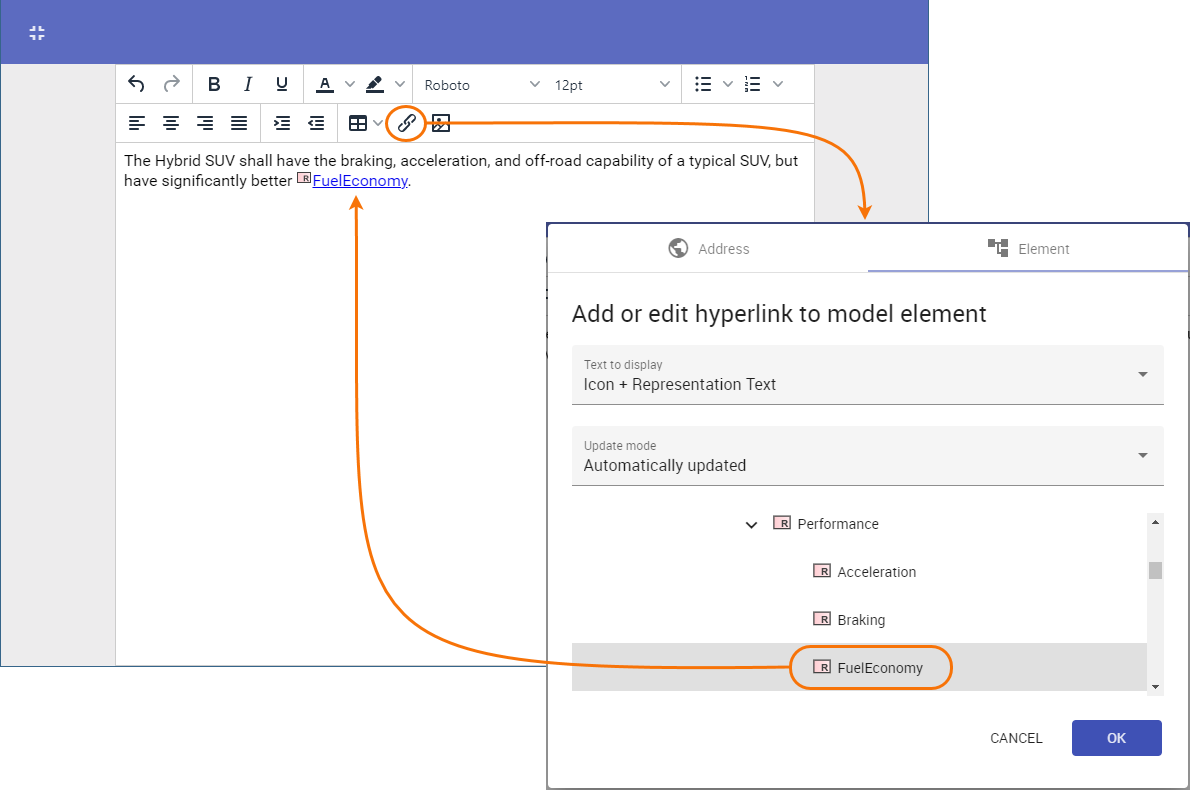Viewport: 1190px width, 790px height.
Task: Click the insert image icon
Action: 441,123
